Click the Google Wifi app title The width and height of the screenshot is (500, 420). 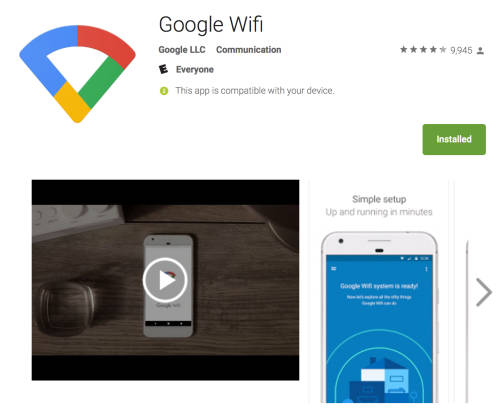(x=211, y=24)
